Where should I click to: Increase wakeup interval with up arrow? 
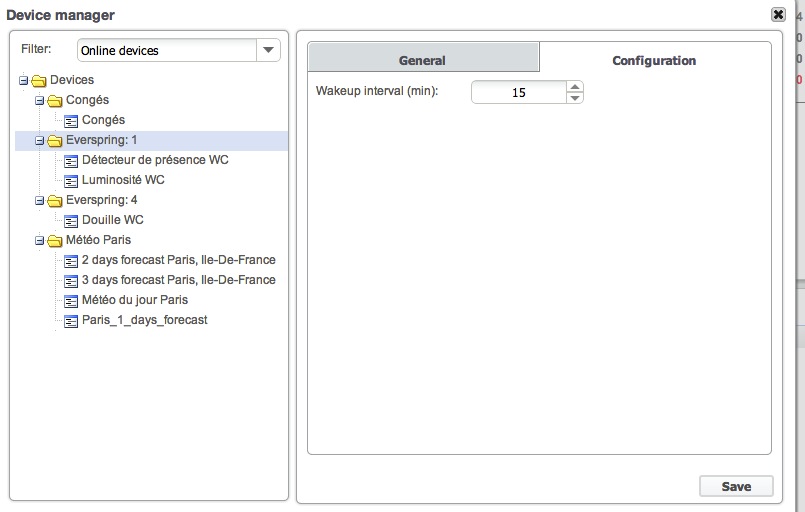[x=574, y=87]
